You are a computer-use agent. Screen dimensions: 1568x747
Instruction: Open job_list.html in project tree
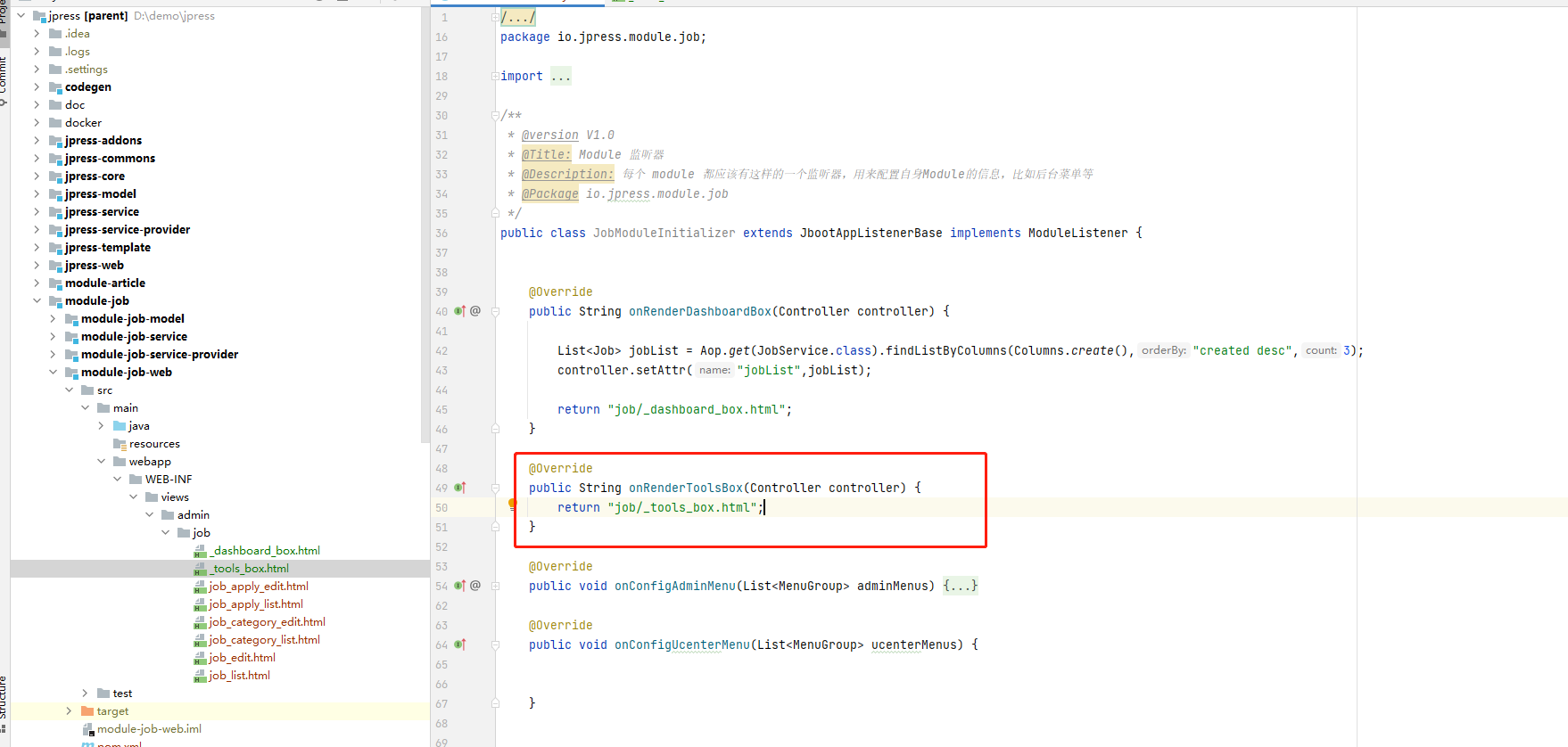click(x=239, y=676)
